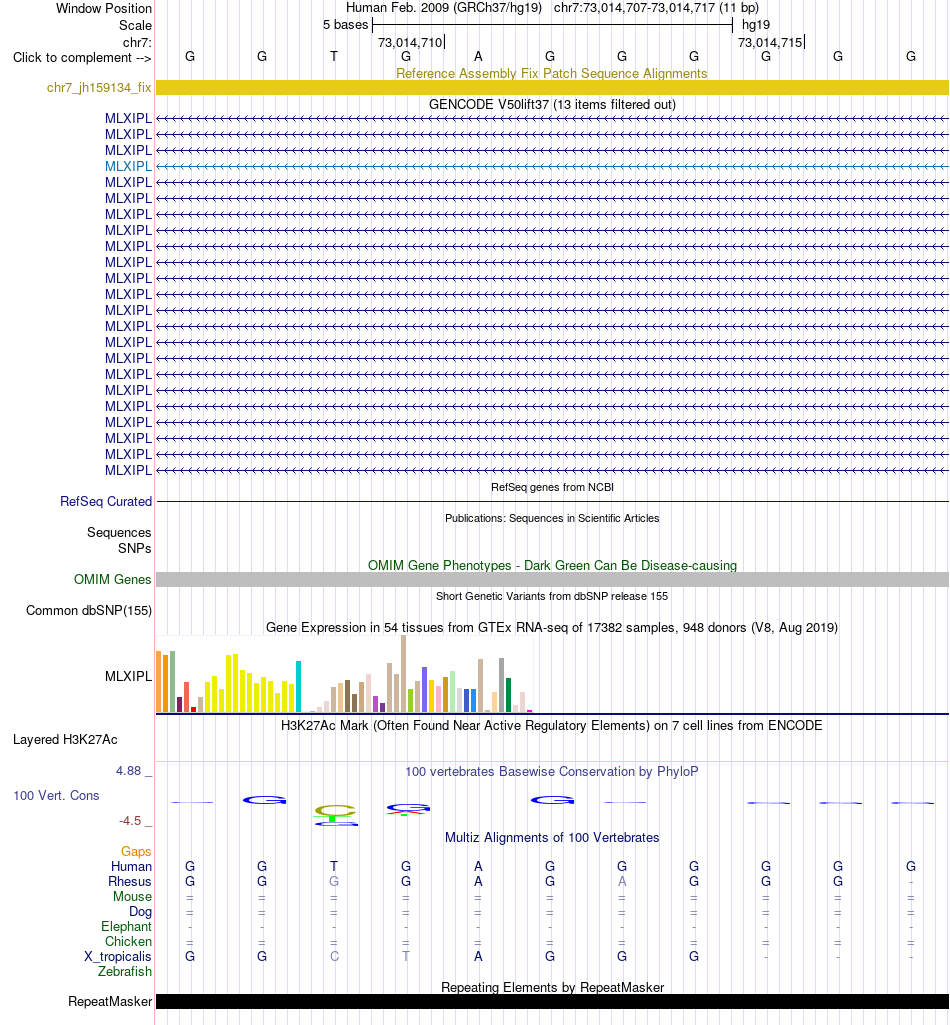Open 100 vertebrates Basewise Conservation by PhyloP title

[552, 771]
